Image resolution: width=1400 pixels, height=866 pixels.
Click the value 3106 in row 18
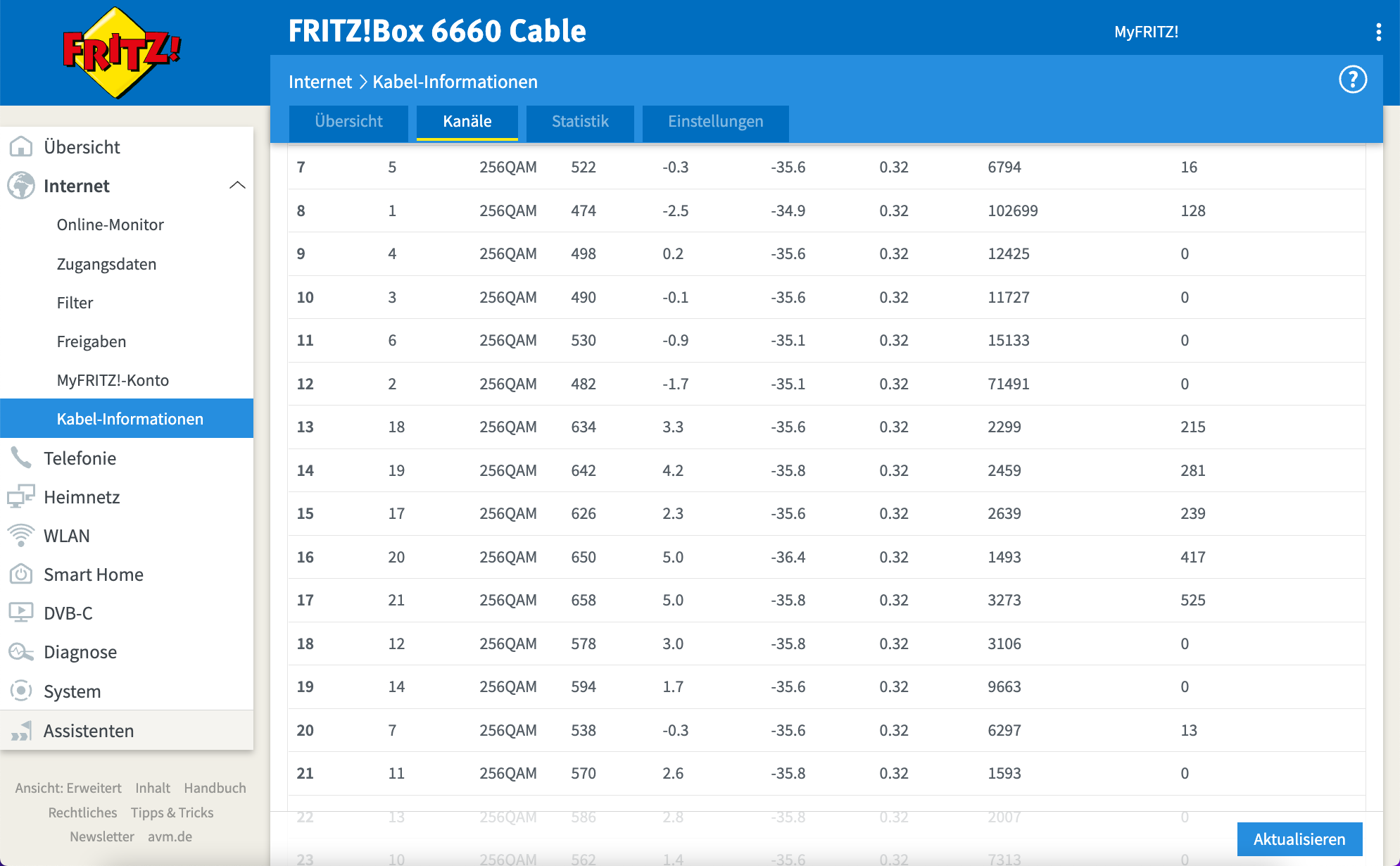1004,644
